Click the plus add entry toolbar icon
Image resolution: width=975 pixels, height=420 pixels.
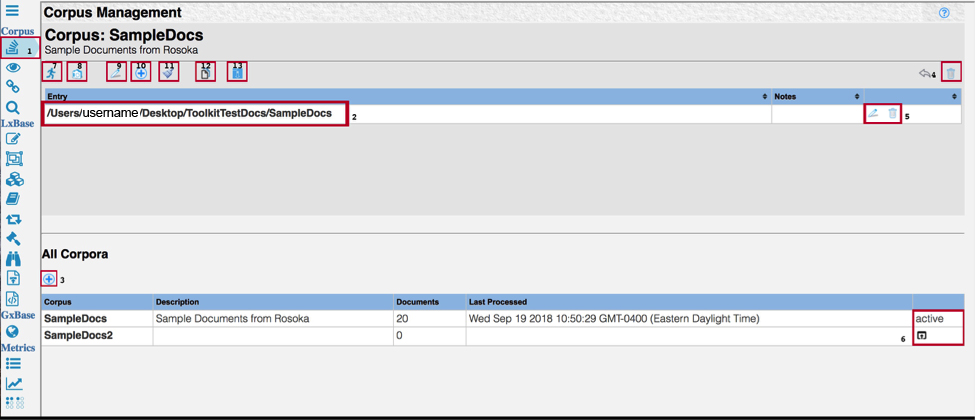(141, 73)
